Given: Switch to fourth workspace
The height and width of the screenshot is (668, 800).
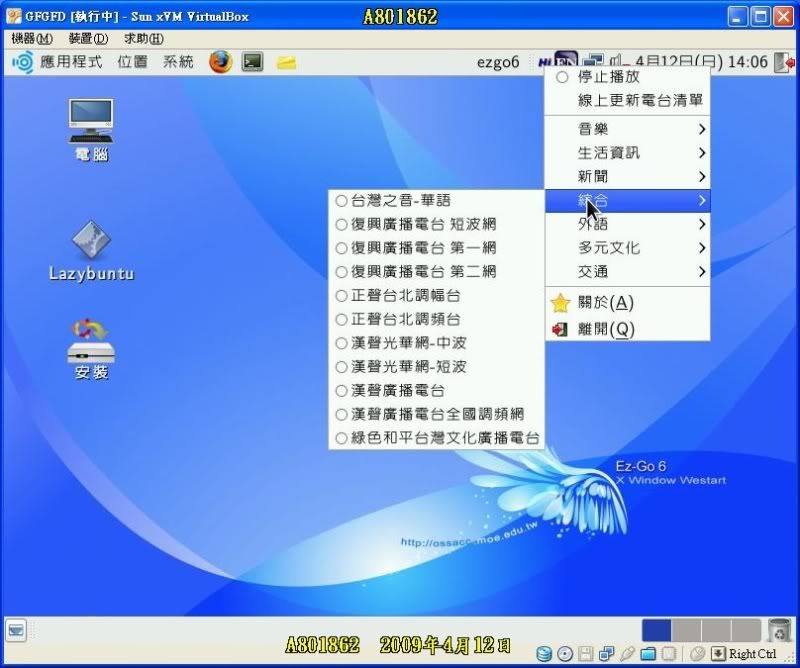Looking at the screenshot, I should pos(745,630).
